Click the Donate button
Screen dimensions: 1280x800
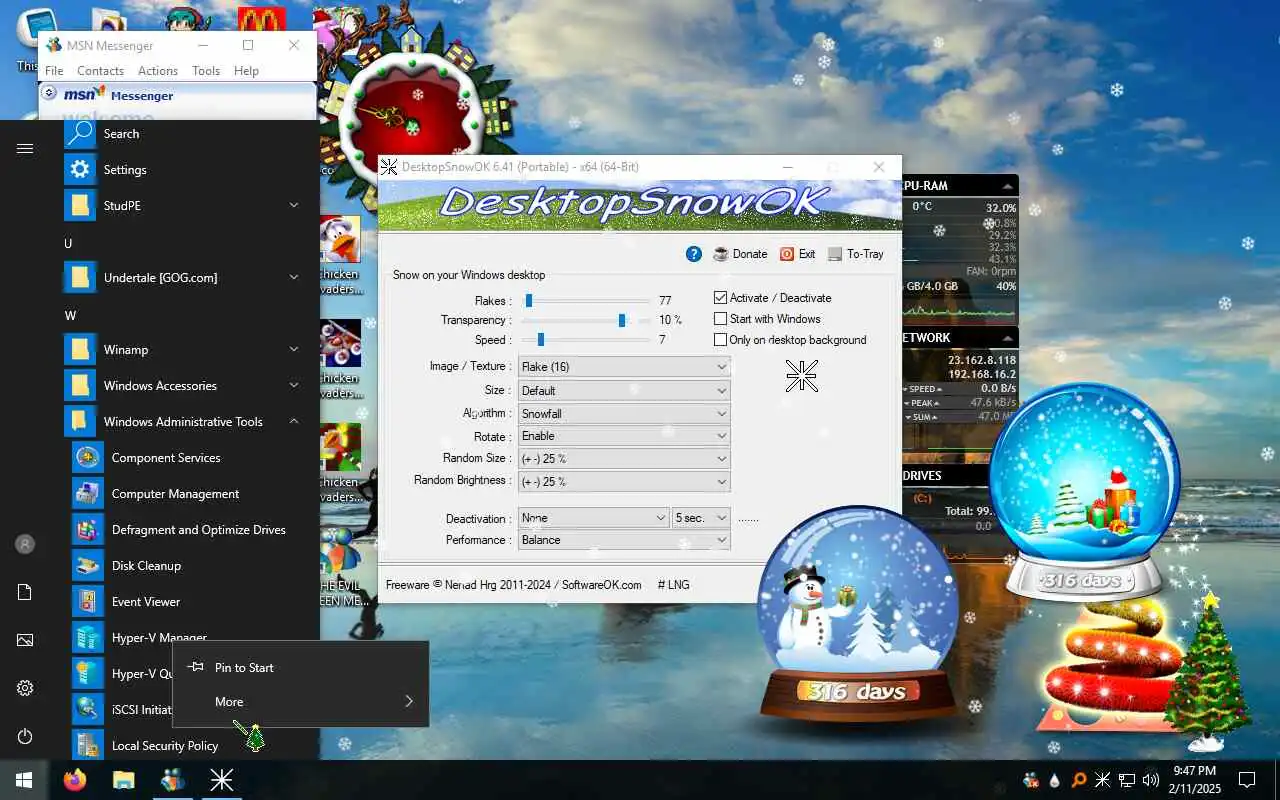[x=740, y=254]
